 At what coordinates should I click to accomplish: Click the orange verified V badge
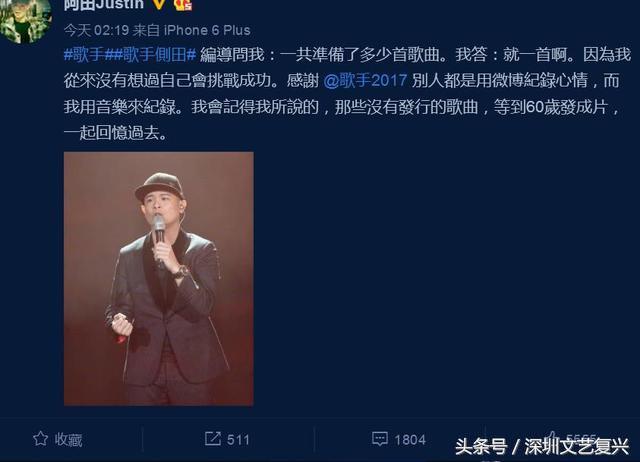pyautogui.click(x=159, y=4)
